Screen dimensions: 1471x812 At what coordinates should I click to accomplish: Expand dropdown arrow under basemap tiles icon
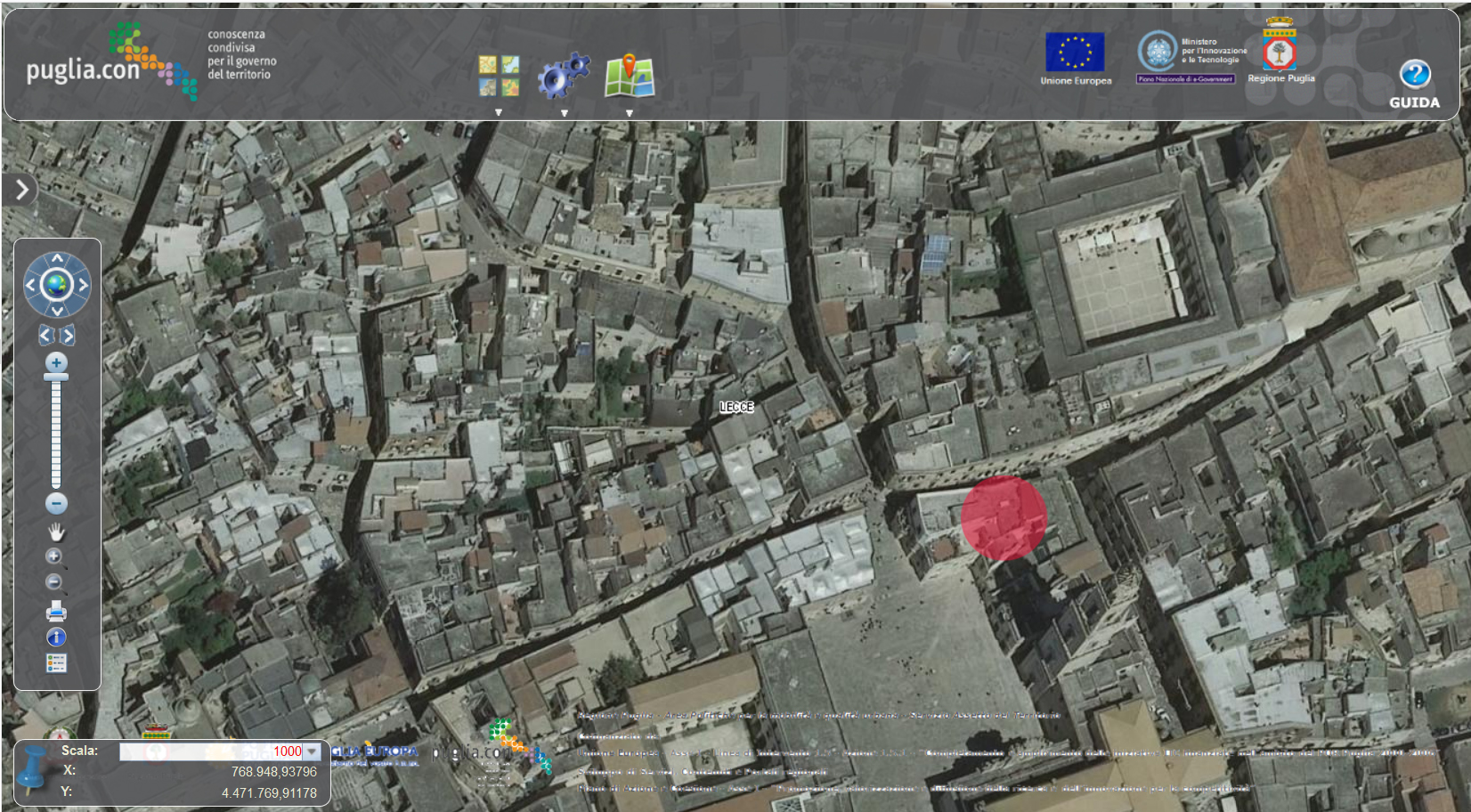499,113
